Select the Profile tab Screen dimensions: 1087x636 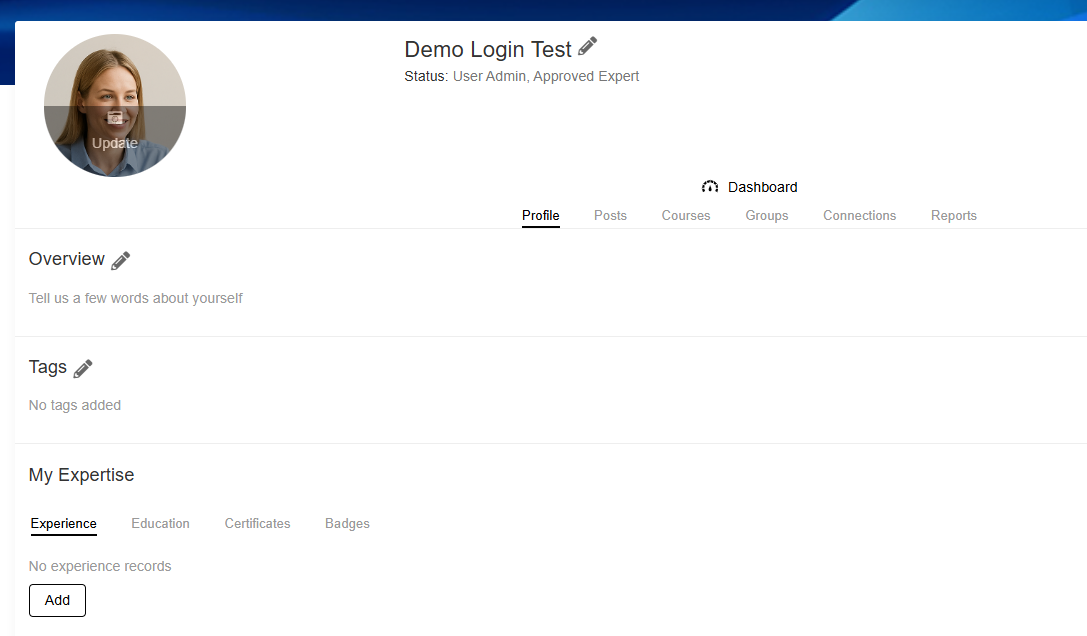(540, 215)
